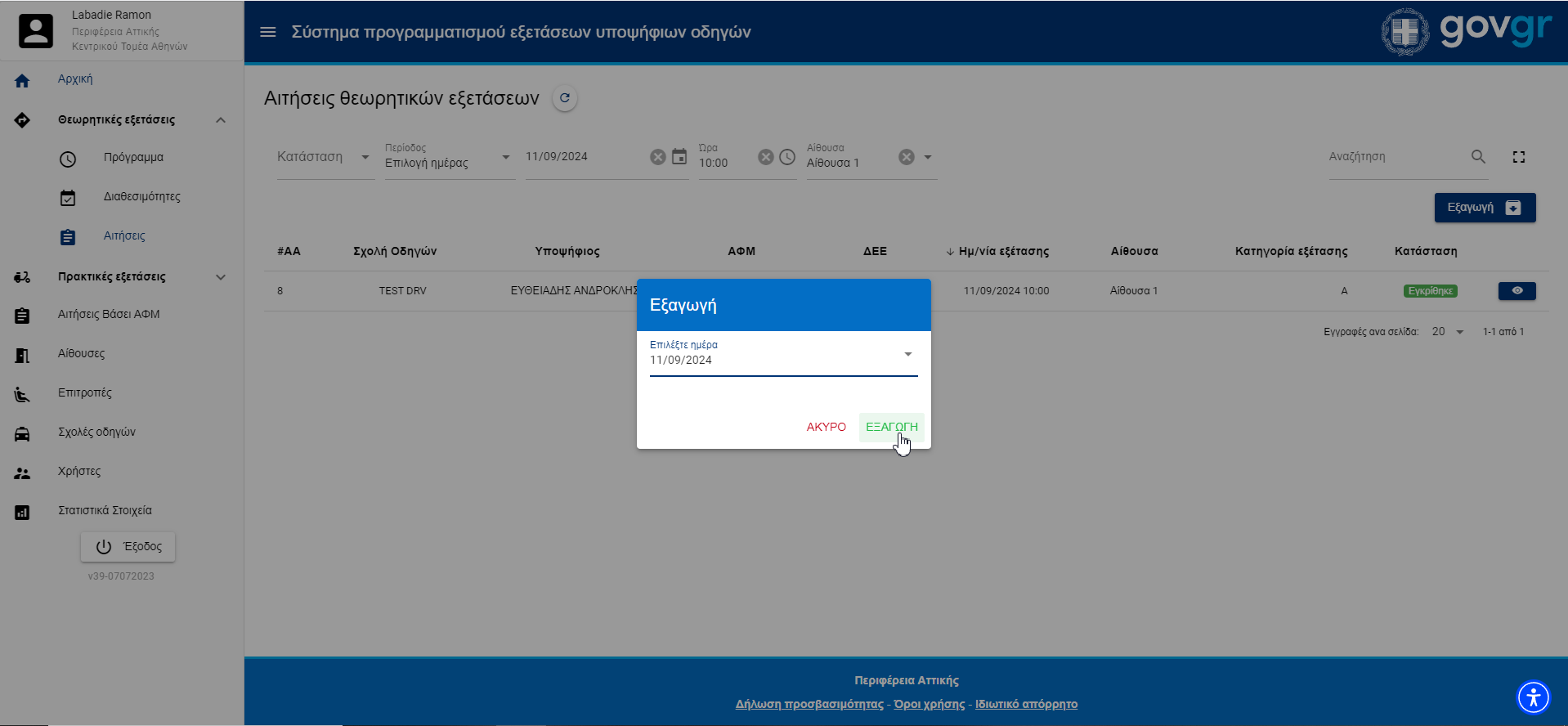Open the clock time picker icon

point(787,157)
